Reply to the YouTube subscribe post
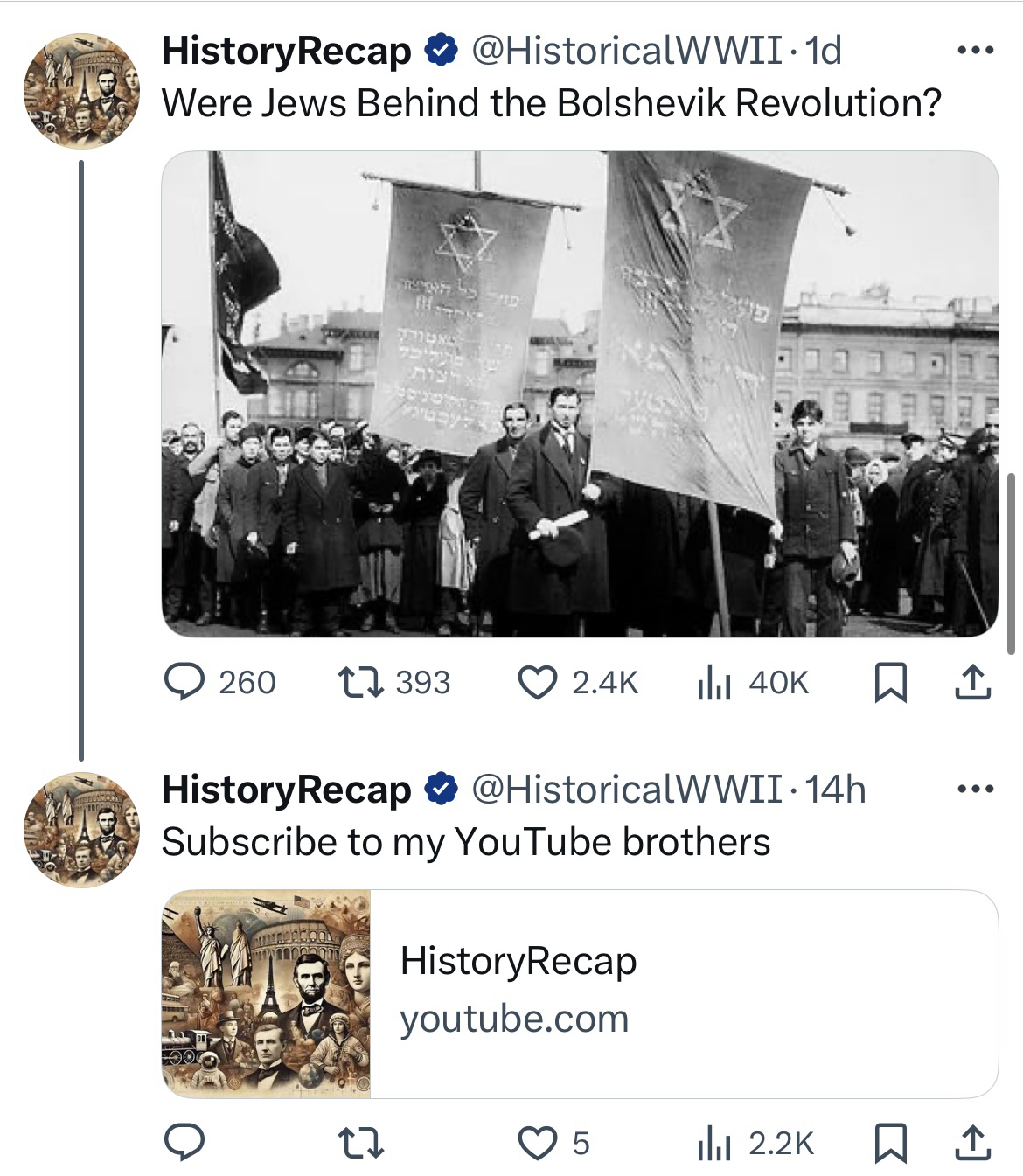The width and height of the screenshot is (1023, 1176). (x=184, y=1143)
